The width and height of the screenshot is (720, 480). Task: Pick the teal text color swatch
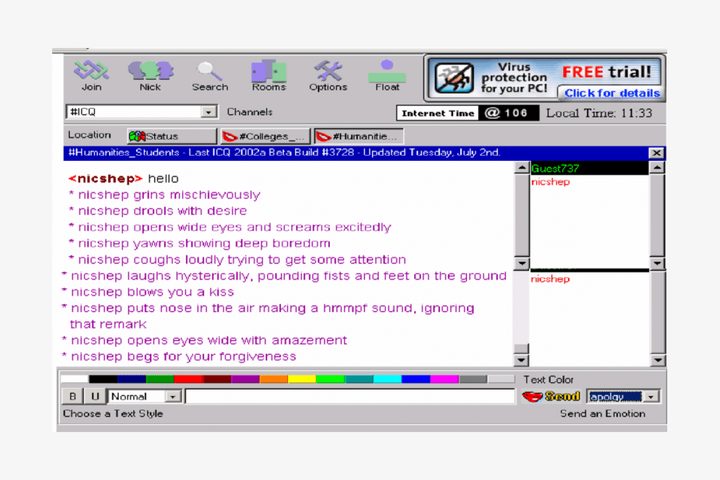[x=359, y=379]
